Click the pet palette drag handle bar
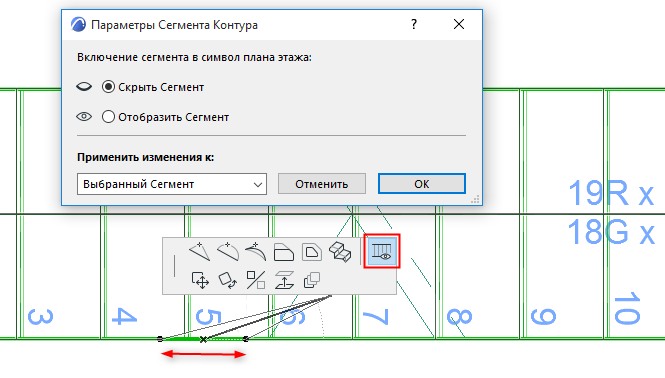 coord(174,266)
